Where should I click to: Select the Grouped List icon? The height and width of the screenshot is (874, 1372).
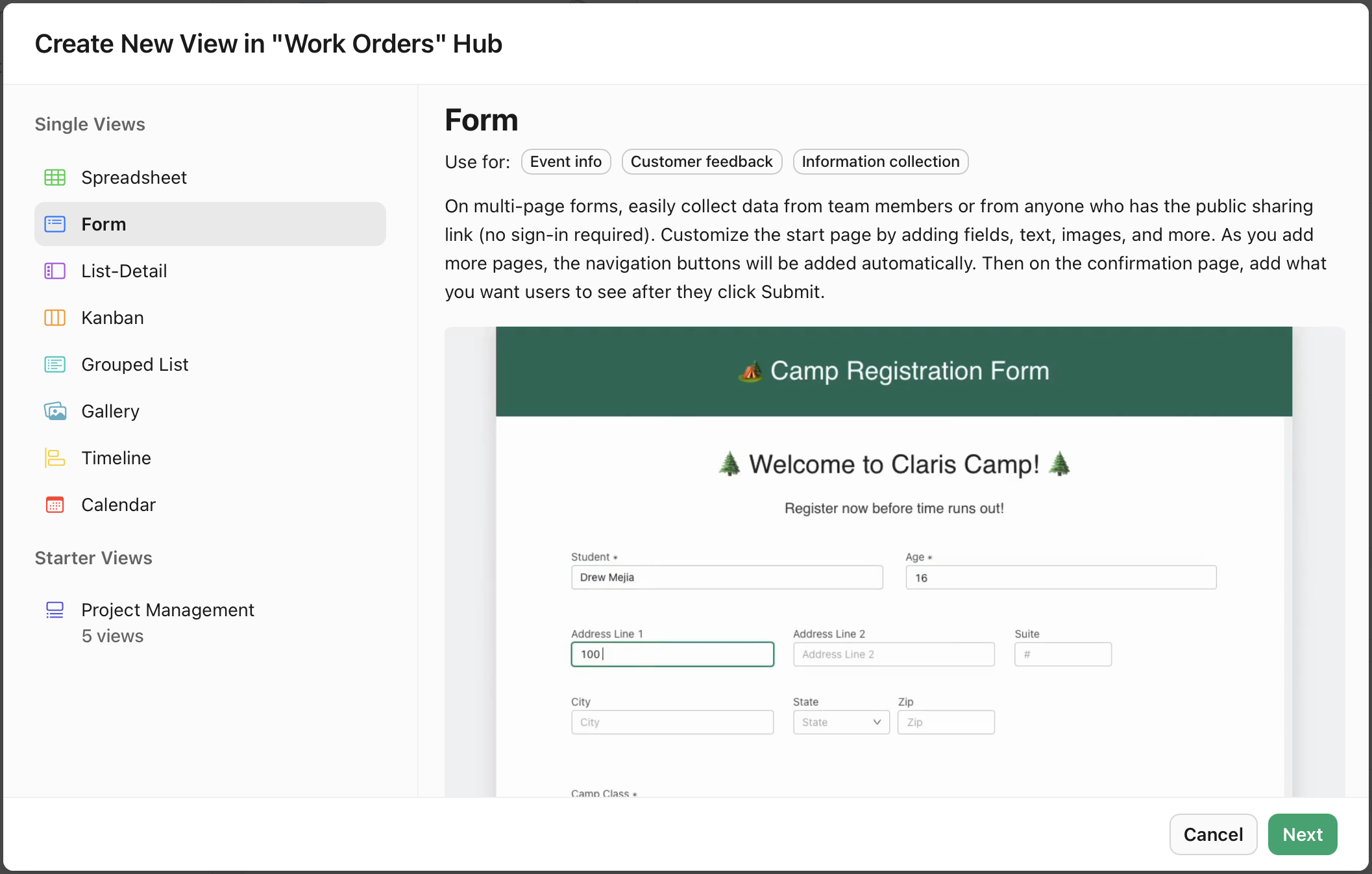click(x=55, y=364)
